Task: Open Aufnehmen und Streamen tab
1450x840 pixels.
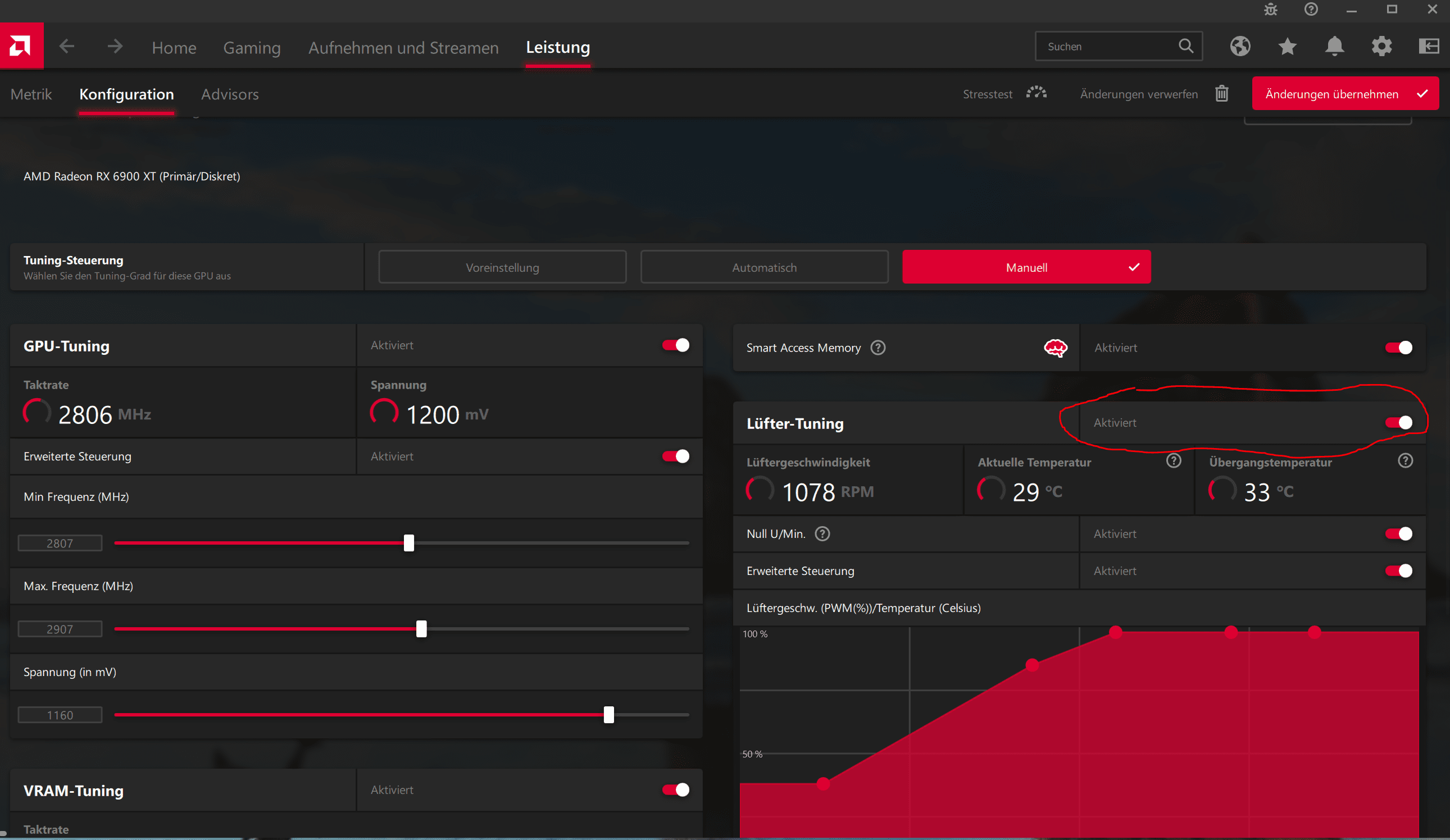Action: (x=403, y=48)
